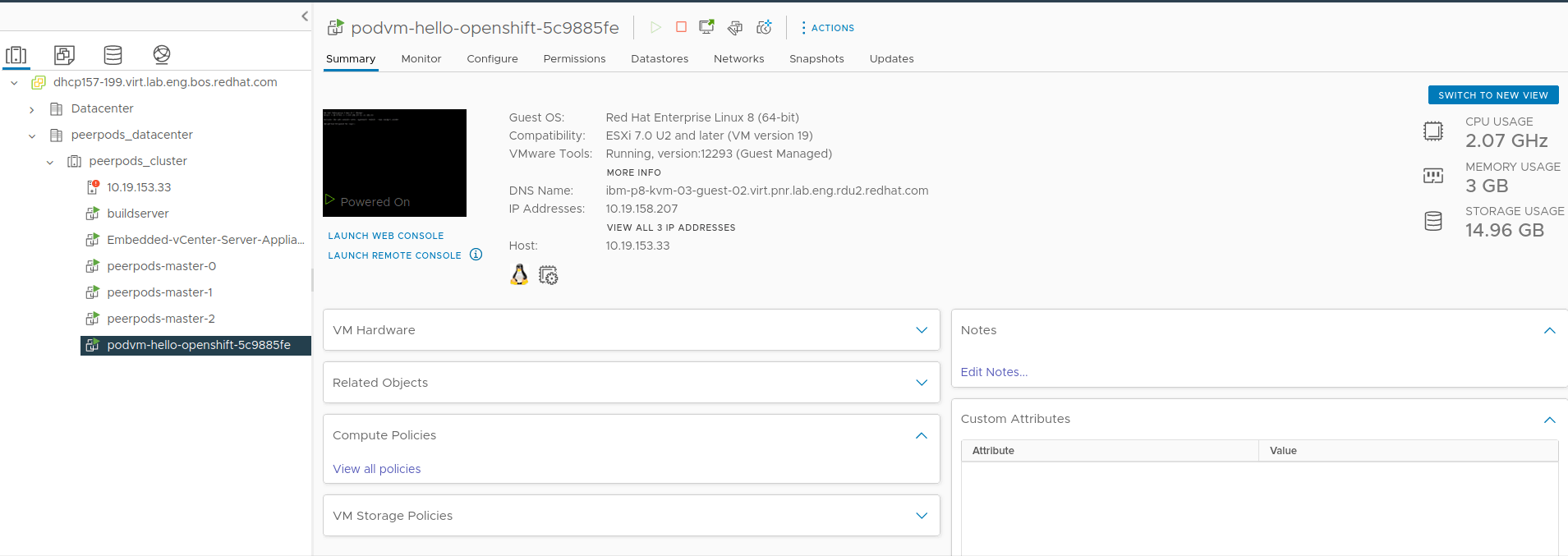Image resolution: width=1568 pixels, height=556 pixels.
Task: Expand the Related Objects panel
Action: 921,383
